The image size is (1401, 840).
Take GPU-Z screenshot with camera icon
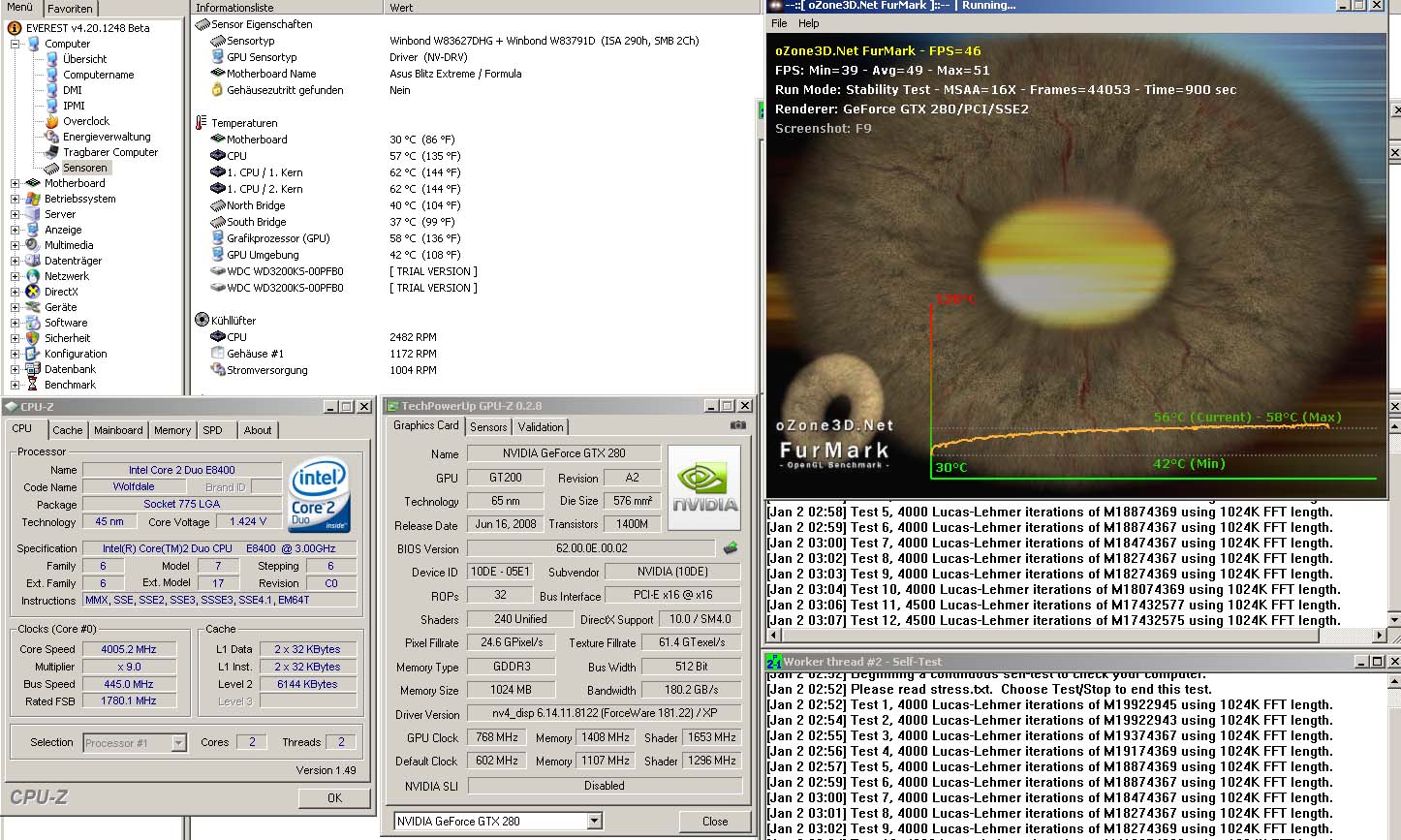738,425
